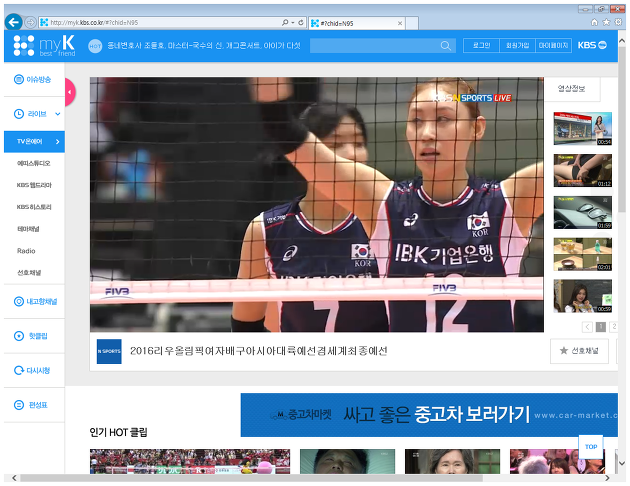Image resolution: width=630 pixels, height=486 pixels.
Task: Open the HOT trending keywords text
Action: click(x=204, y=45)
